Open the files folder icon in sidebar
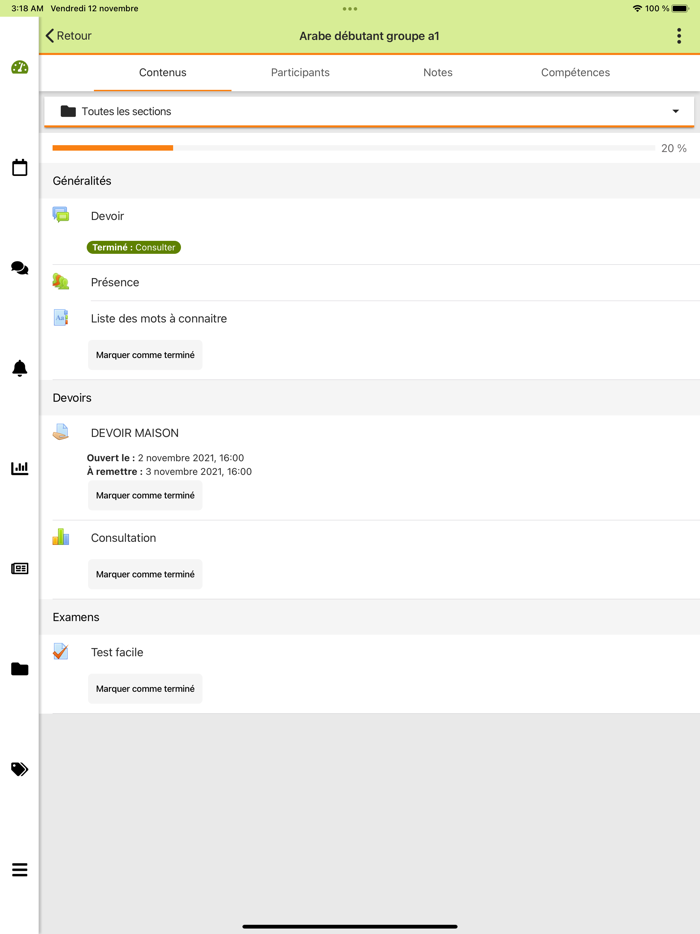Image resolution: width=700 pixels, height=934 pixels. (x=19, y=669)
